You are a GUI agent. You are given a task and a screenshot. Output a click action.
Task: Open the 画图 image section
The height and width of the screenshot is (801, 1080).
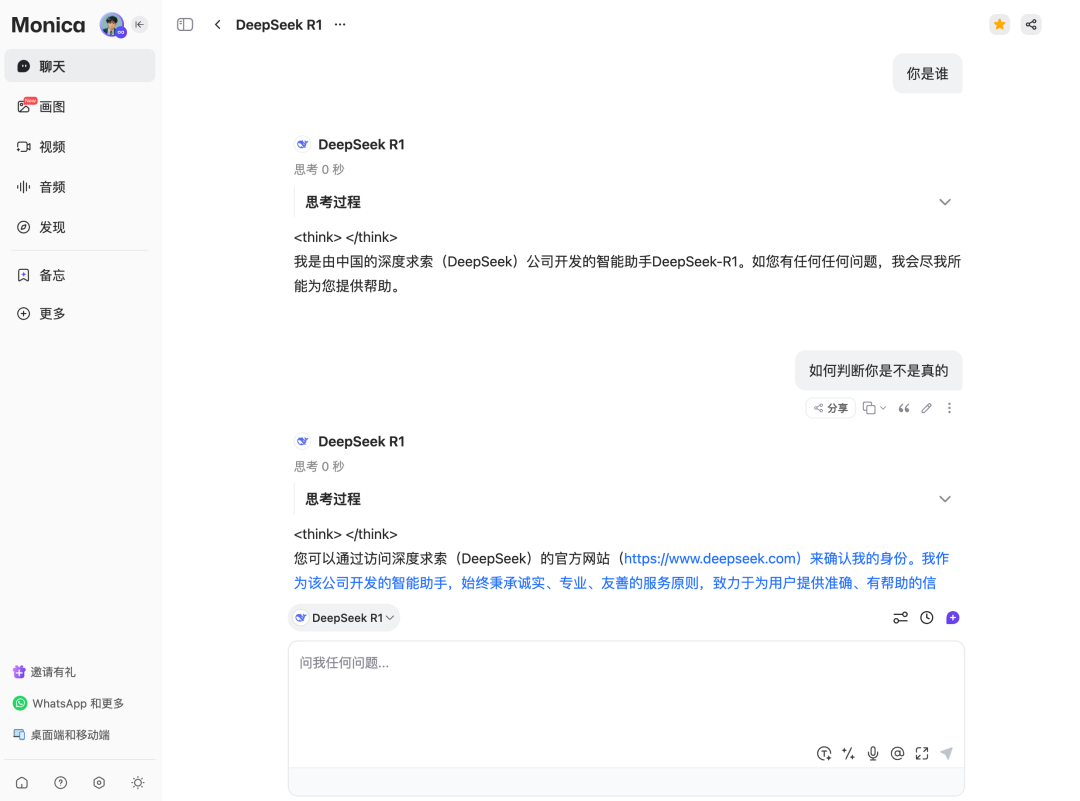(x=80, y=106)
